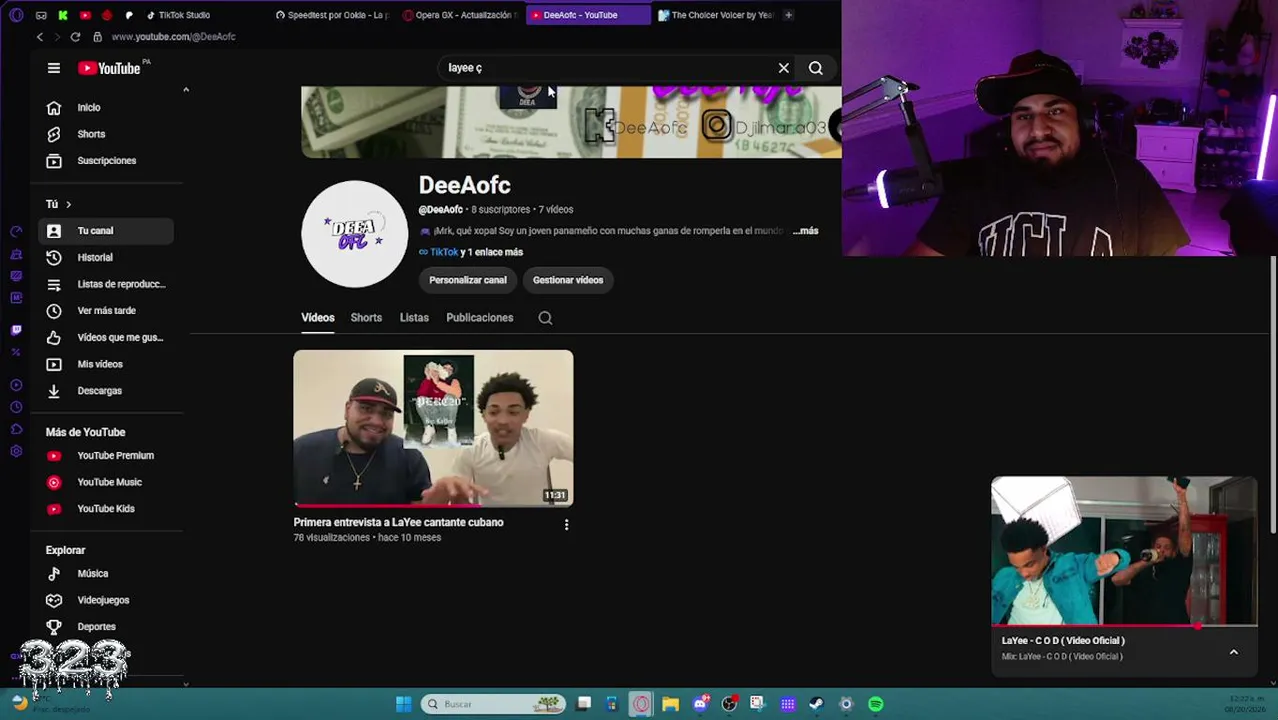
Task: Switch to The Choicer Voicer tab
Action: click(x=716, y=15)
